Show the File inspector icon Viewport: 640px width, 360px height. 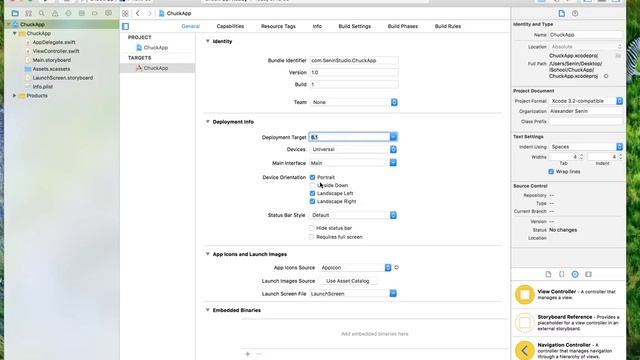coord(562,13)
